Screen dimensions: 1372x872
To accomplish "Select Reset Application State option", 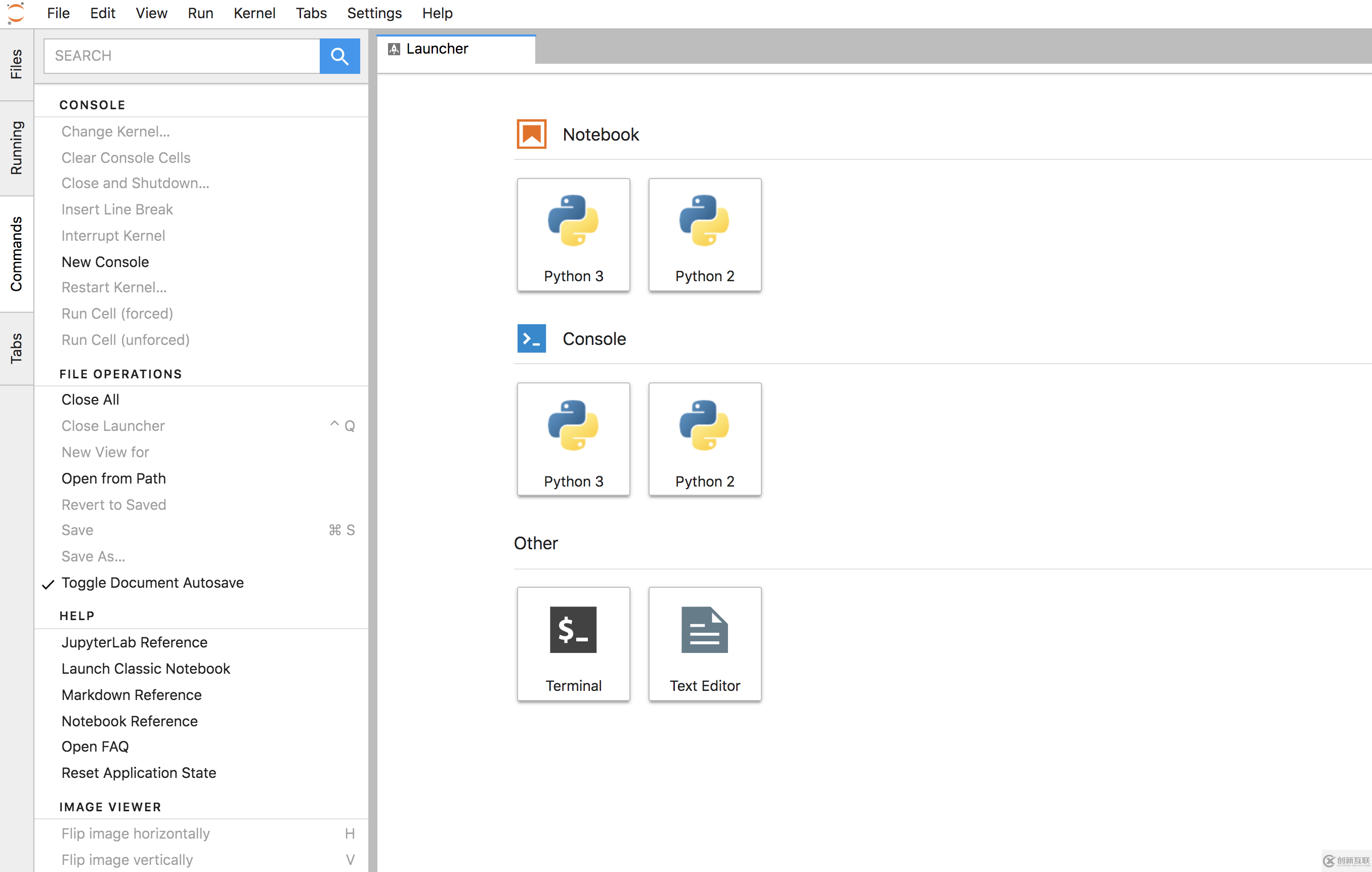I will pyautogui.click(x=140, y=773).
